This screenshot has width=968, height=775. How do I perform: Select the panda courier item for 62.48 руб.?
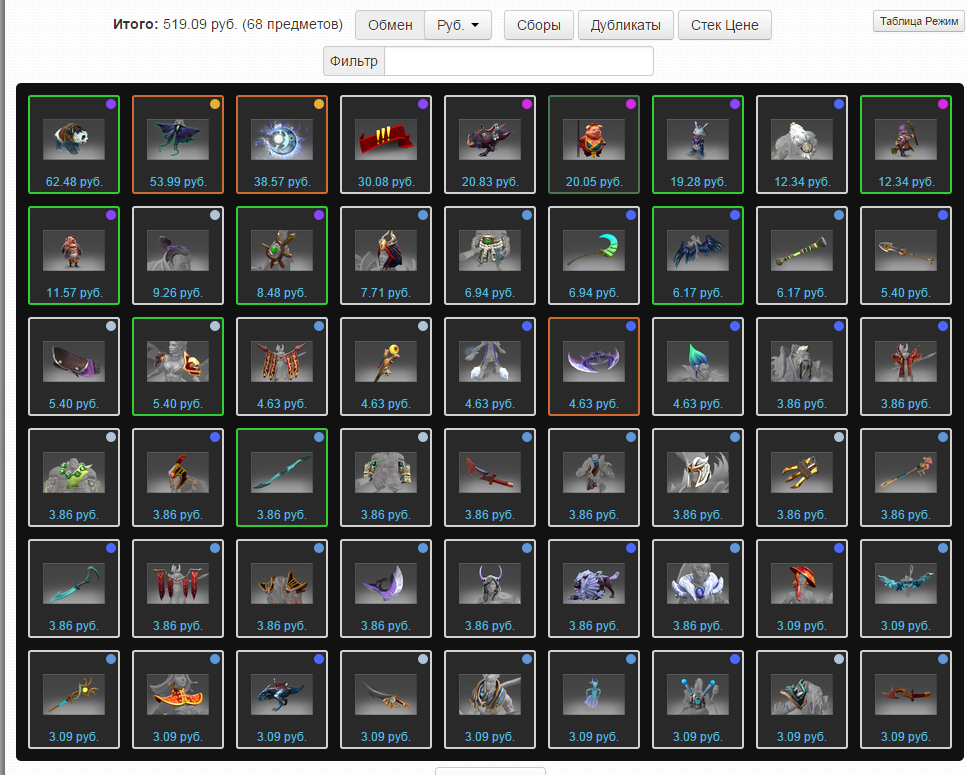[74, 145]
